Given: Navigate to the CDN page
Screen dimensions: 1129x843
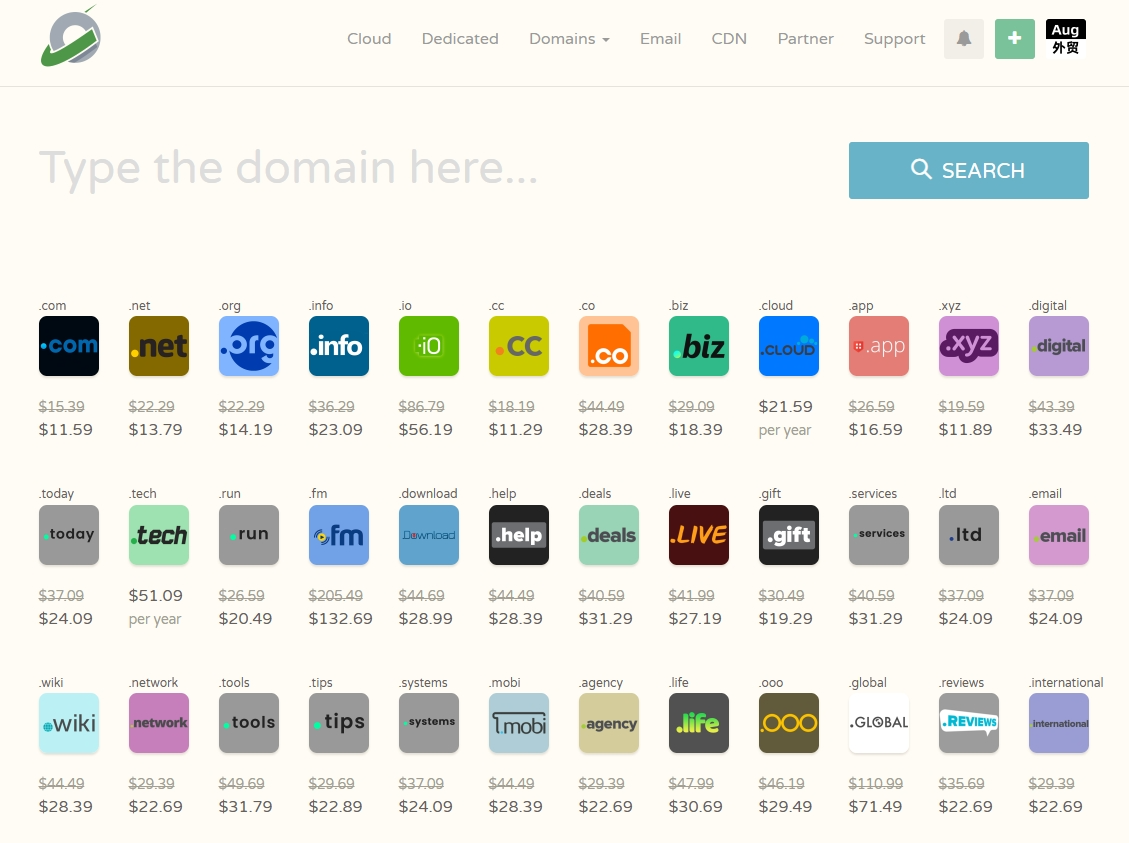Looking at the screenshot, I should 729,39.
